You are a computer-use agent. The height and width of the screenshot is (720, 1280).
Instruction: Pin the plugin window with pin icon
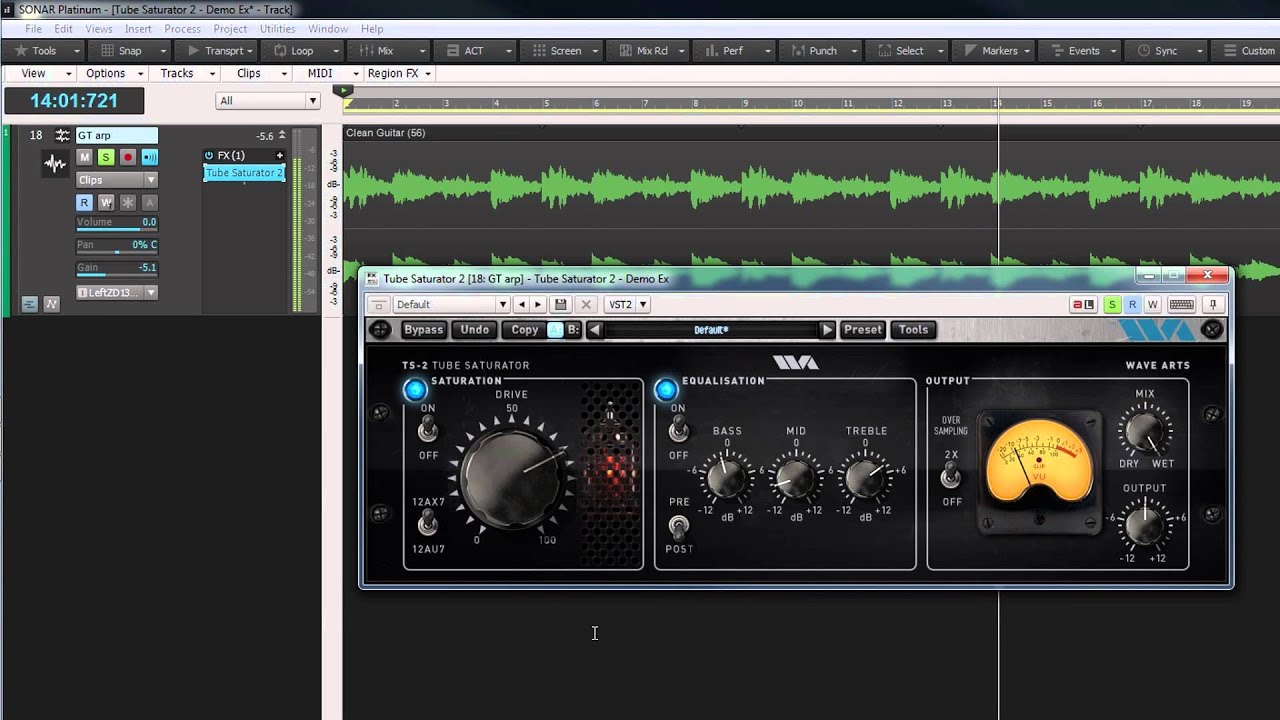(1213, 304)
